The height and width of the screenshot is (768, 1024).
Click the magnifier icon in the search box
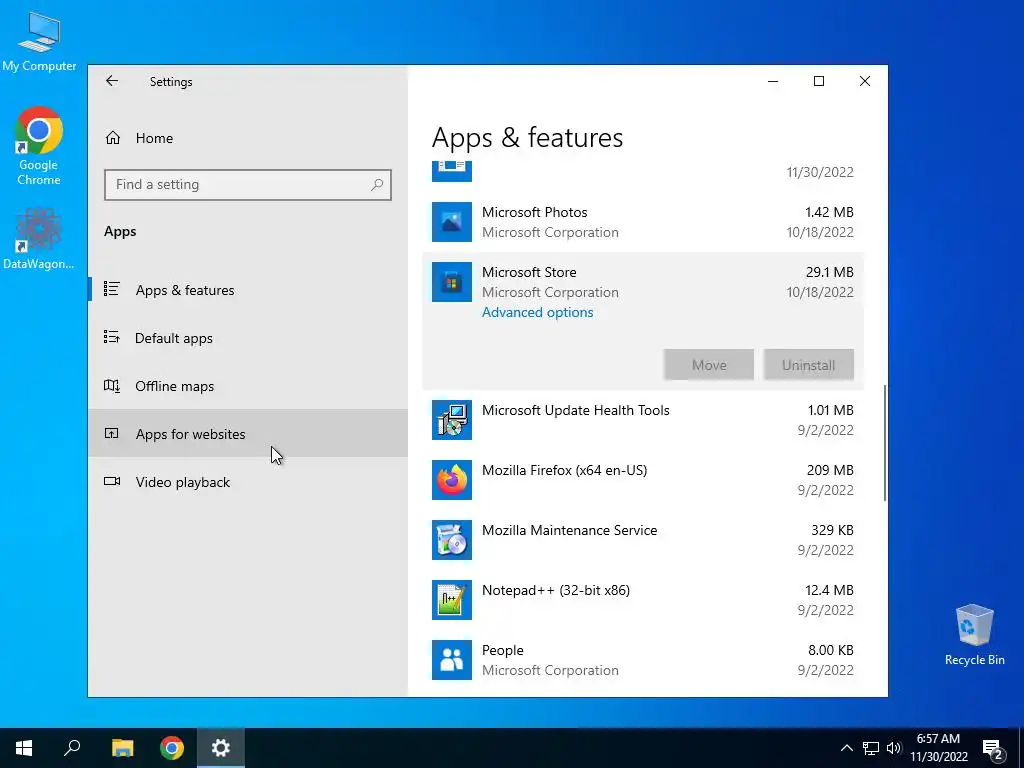tap(377, 185)
